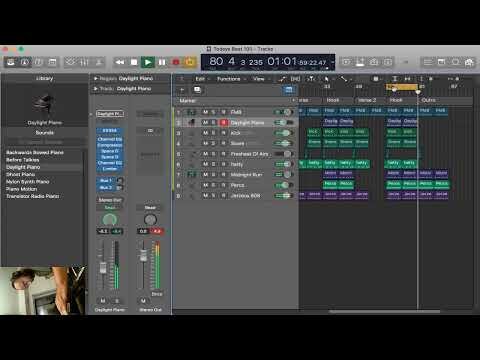Viewport: 480px width, 360px height.
Task: Open the LCD display mode dropdown arrow
Action: [x=332, y=62]
